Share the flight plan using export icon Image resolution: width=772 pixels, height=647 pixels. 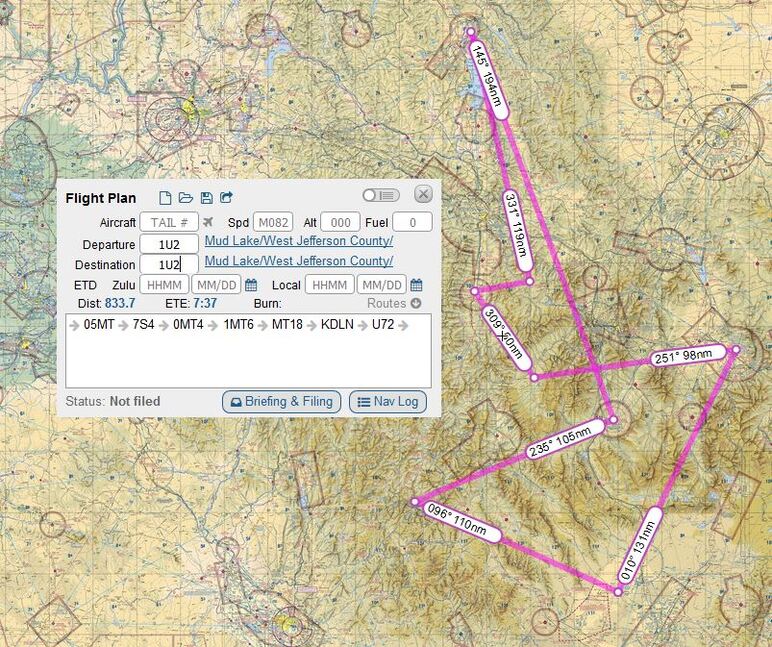coord(227,198)
